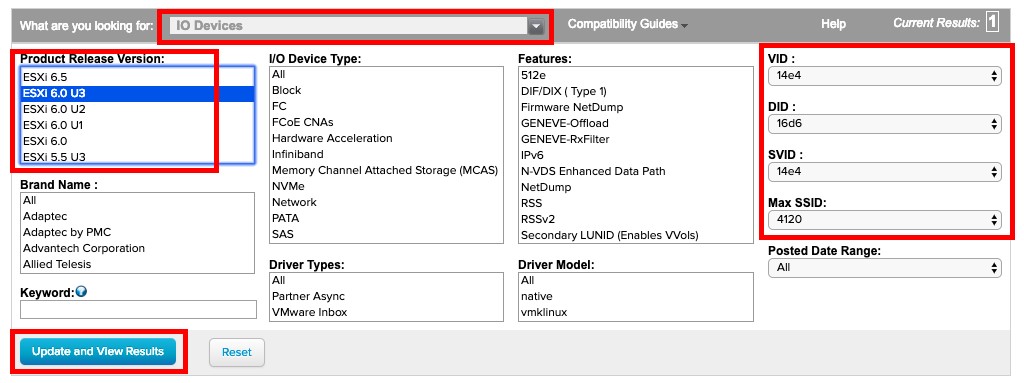Select 512e feature
This screenshot has width=1024, height=383.
(635, 75)
